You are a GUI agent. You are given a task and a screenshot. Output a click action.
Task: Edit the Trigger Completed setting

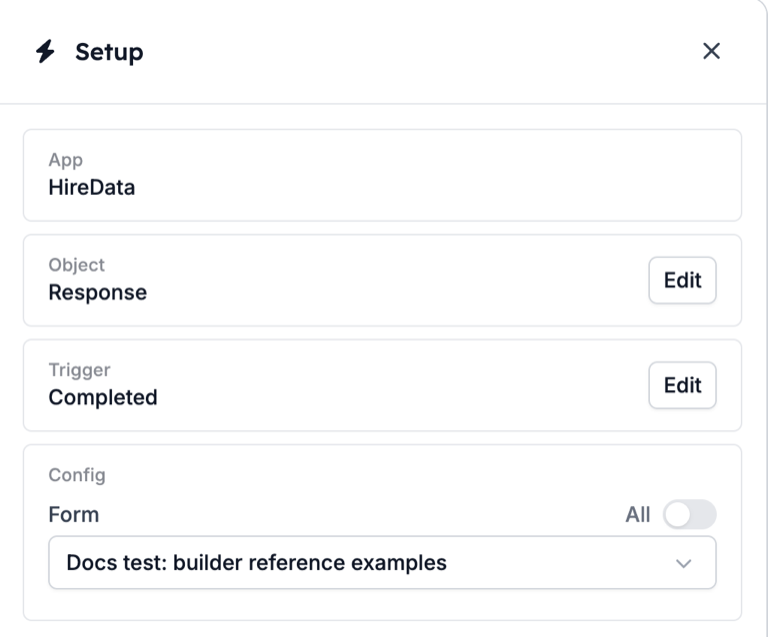(x=682, y=385)
